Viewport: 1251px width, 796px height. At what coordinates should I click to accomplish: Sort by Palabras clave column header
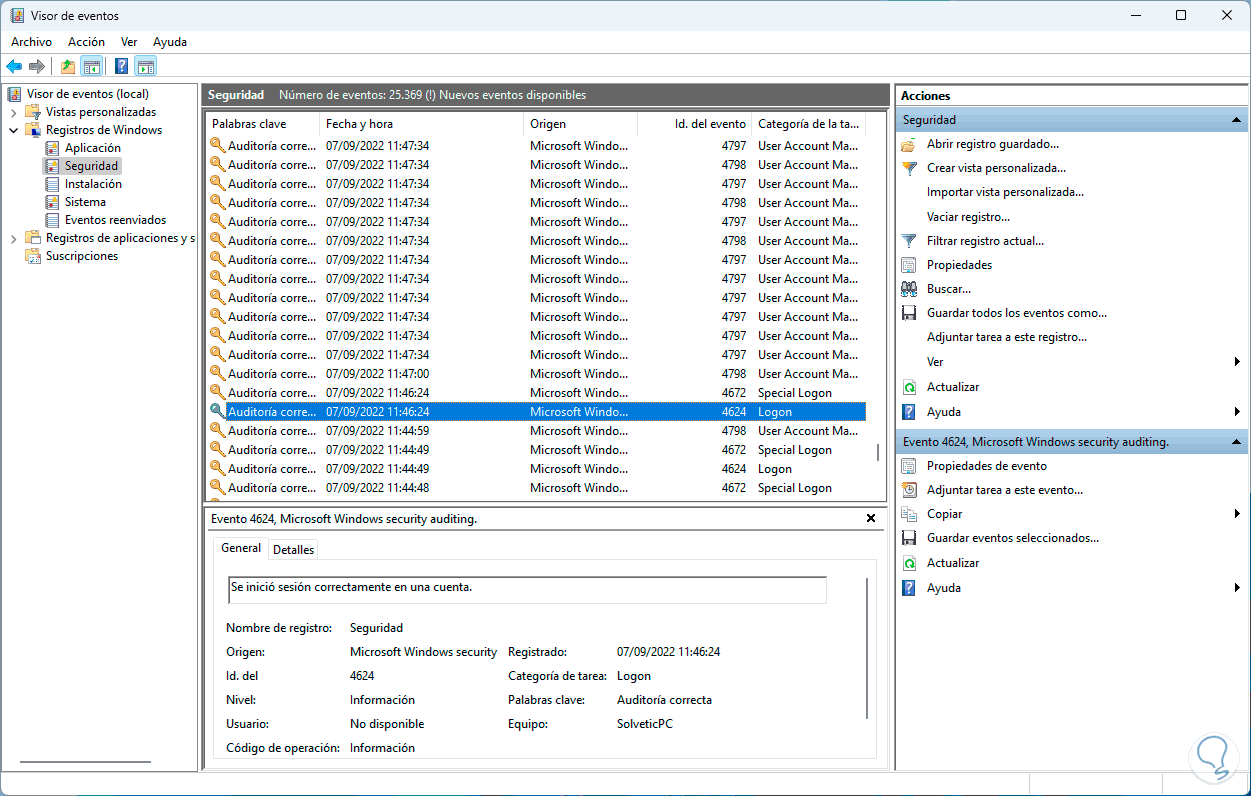[262, 124]
